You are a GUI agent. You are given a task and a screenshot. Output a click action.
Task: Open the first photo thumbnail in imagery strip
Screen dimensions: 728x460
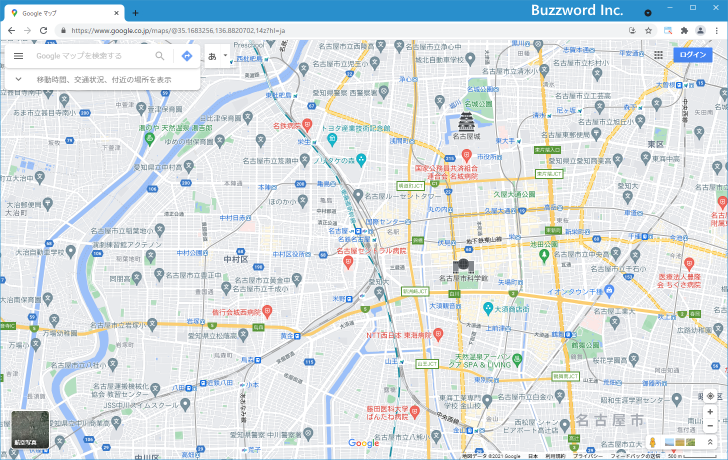click(x=669, y=442)
